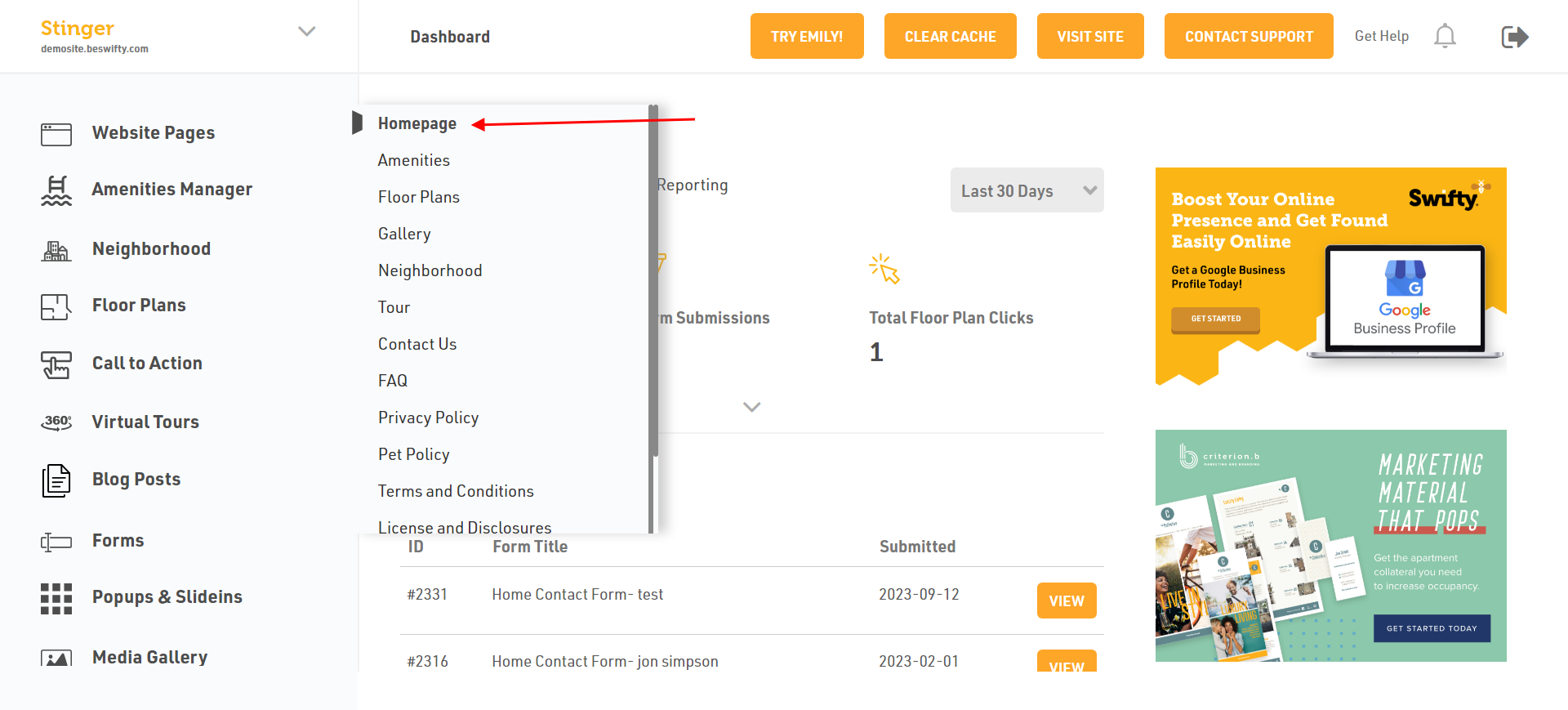Image resolution: width=1568 pixels, height=710 pixels.
Task: Click the TRY EMILY! button
Action: coord(806,36)
